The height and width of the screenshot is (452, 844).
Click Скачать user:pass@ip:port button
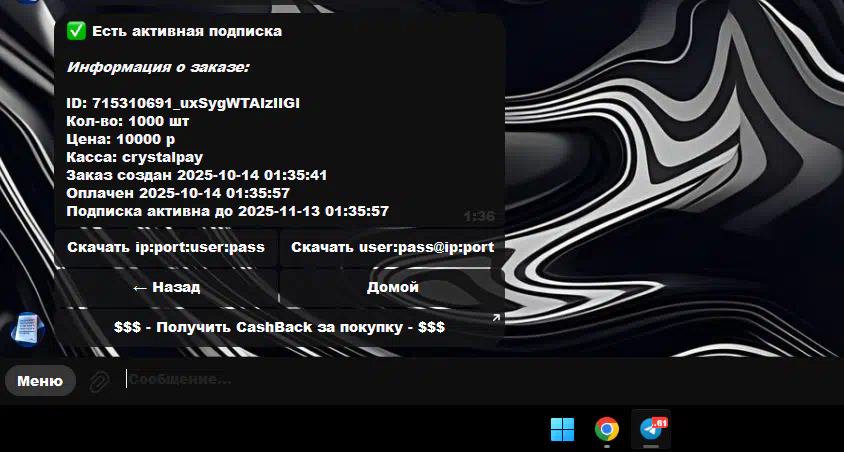coord(392,248)
